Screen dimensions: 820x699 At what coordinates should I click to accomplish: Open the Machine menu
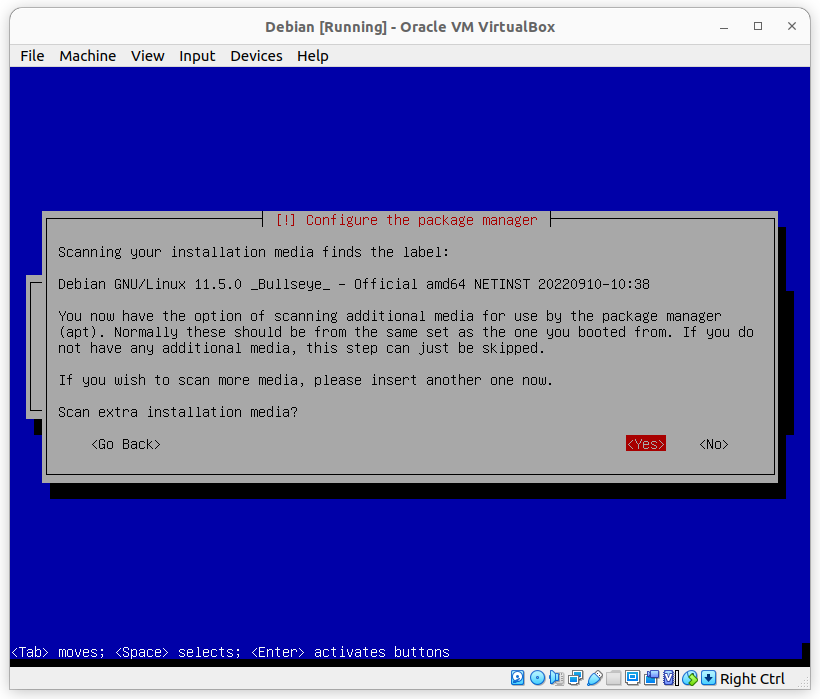(87, 56)
